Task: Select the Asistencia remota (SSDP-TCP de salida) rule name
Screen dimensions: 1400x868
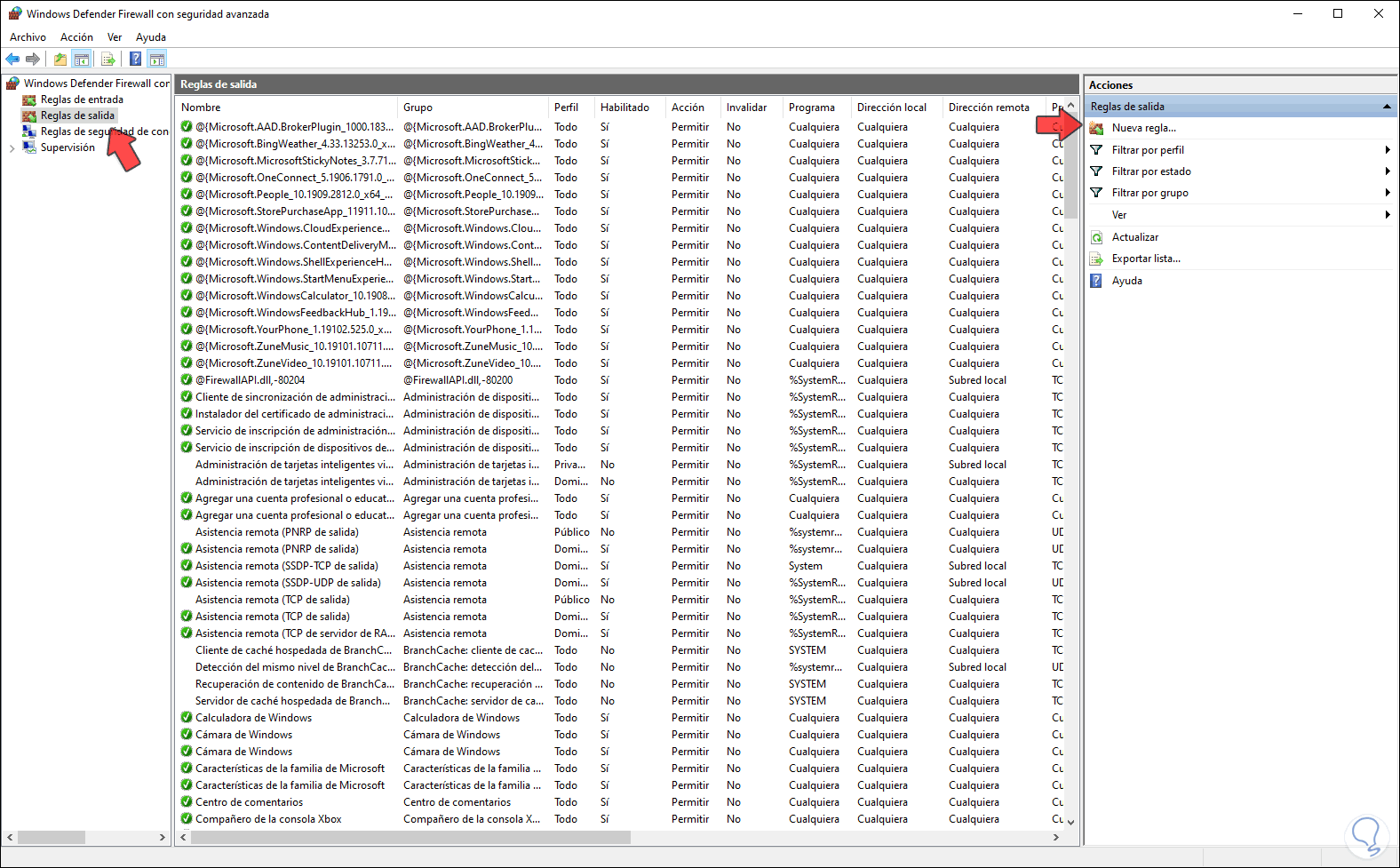Action: coord(287,566)
